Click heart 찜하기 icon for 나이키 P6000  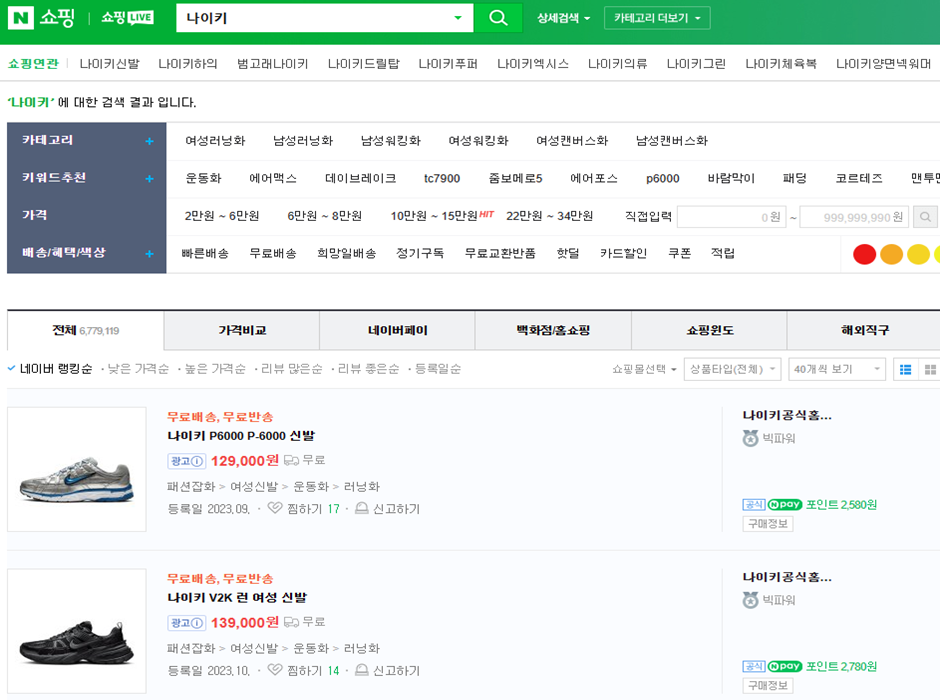pyautogui.click(x=275, y=508)
